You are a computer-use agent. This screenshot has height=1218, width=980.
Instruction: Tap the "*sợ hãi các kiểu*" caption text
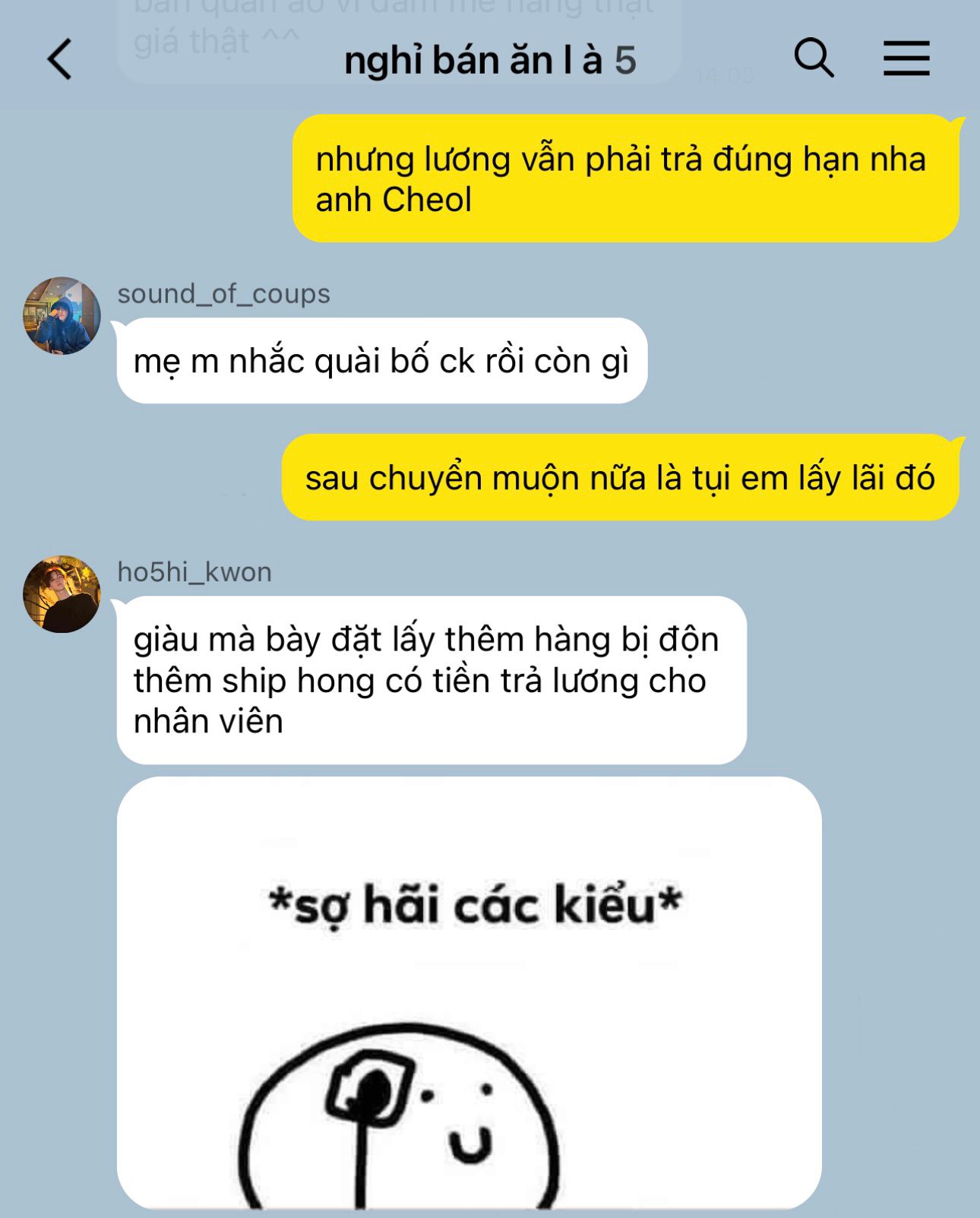(x=476, y=906)
